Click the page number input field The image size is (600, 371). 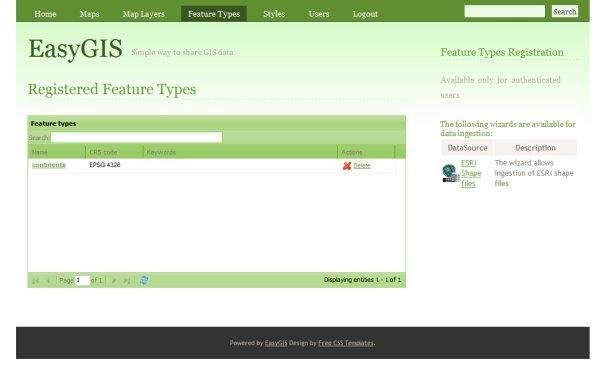[x=82, y=280]
